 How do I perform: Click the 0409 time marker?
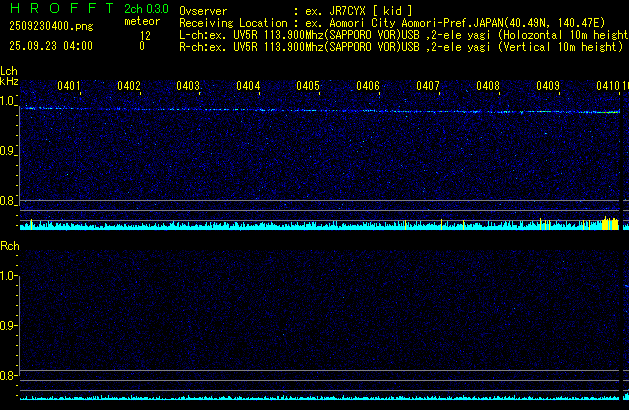[x=548, y=87]
